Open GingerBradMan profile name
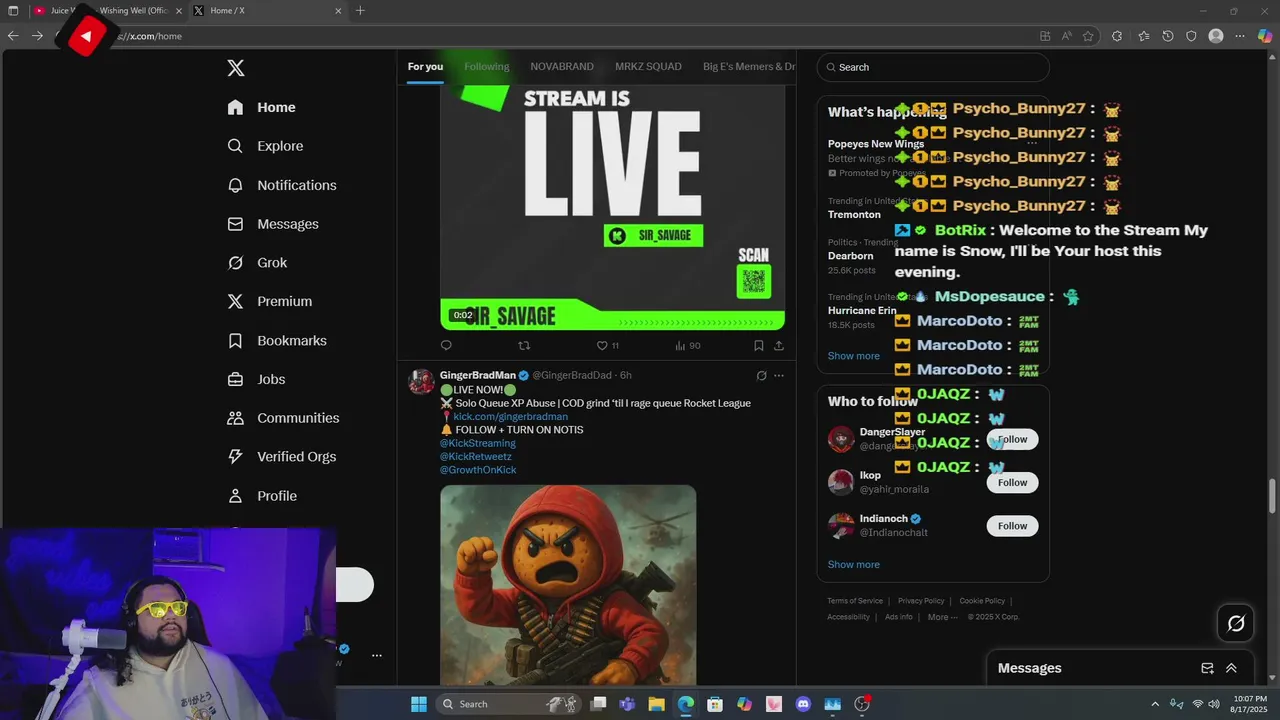Screen dimensions: 1280x720 click(x=478, y=375)
